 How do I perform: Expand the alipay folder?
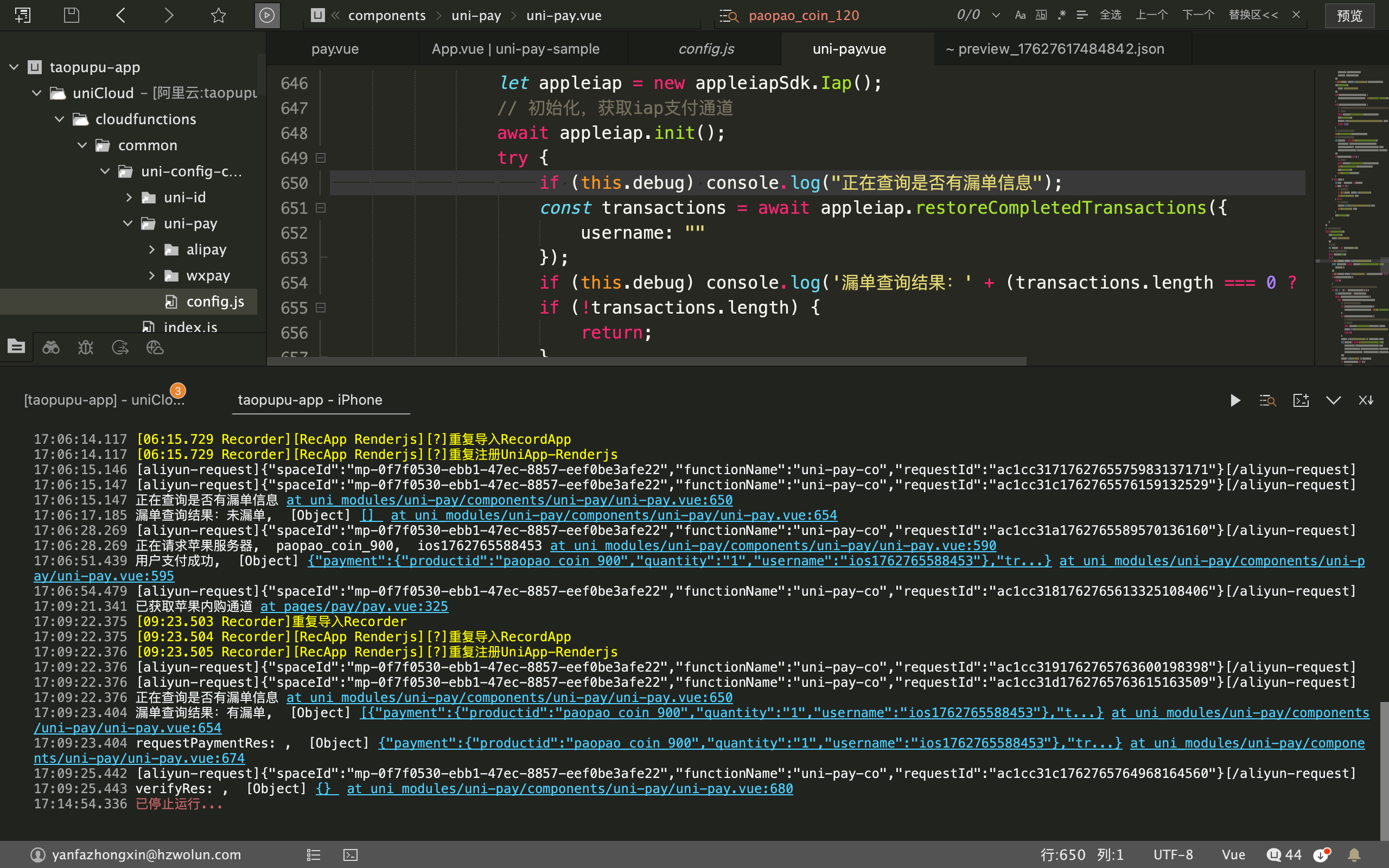[151, 249]
